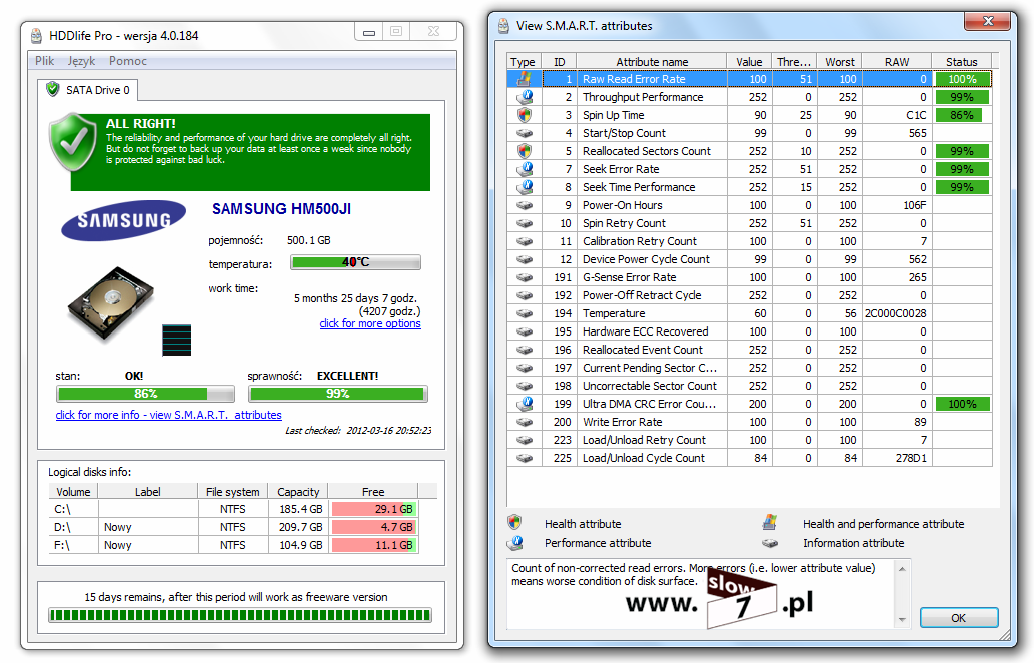This screenshot has height=663, width=1034.
Task: Click the Throughput Performance type icon
Action: click(x=525, y=97)
